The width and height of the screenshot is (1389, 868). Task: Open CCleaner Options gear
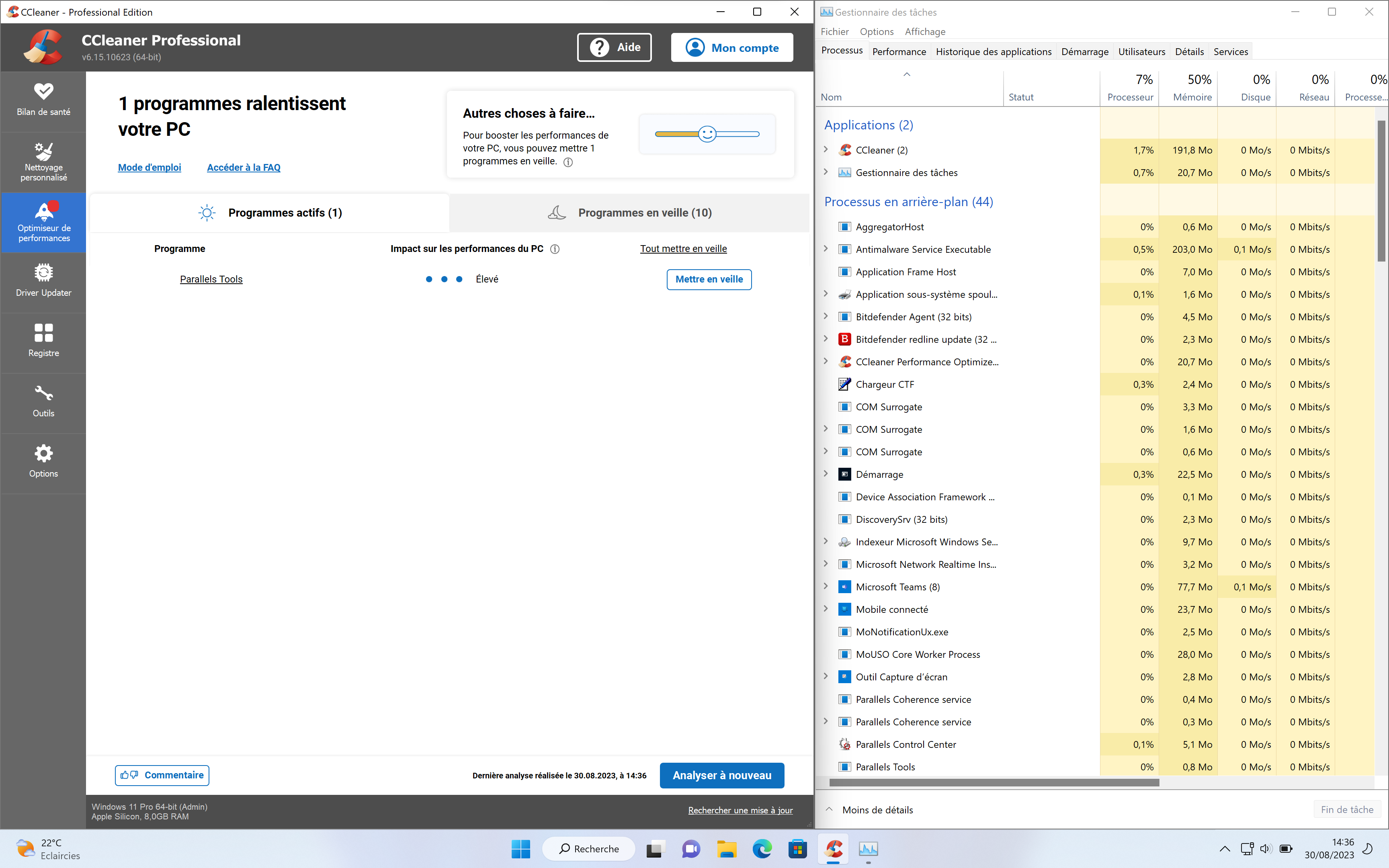pos(44,463)
